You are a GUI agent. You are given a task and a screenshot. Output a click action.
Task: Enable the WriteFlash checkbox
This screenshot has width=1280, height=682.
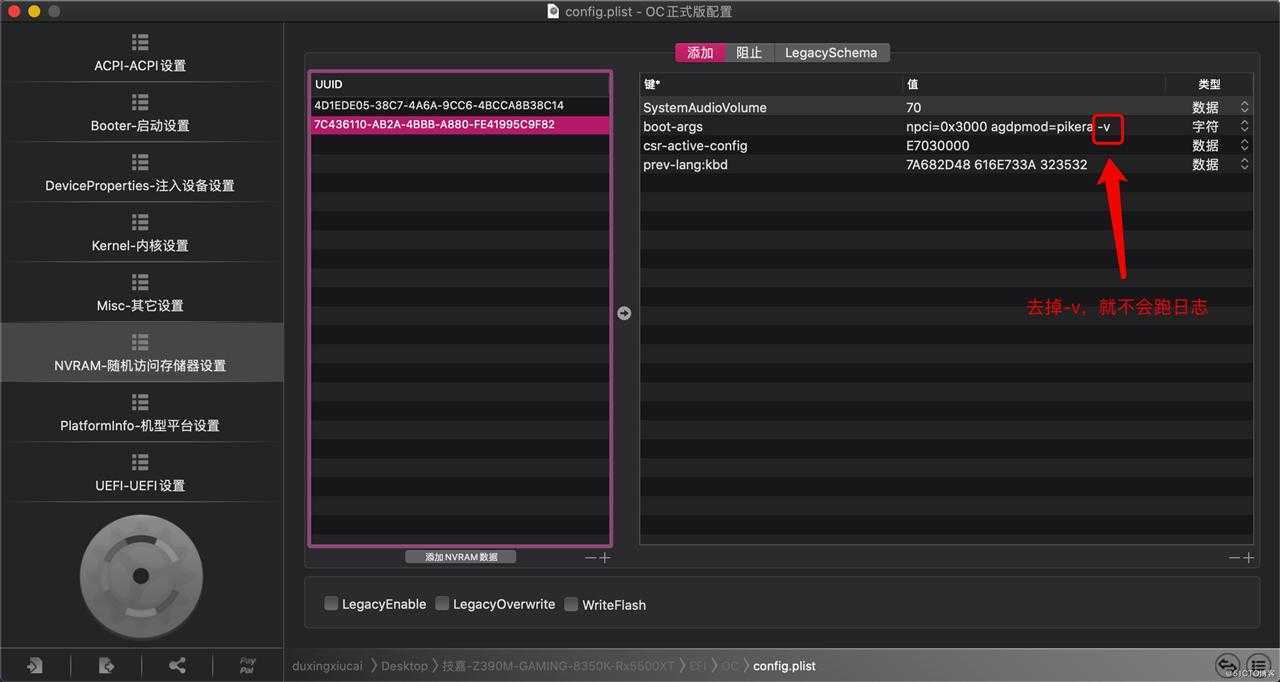571,604
